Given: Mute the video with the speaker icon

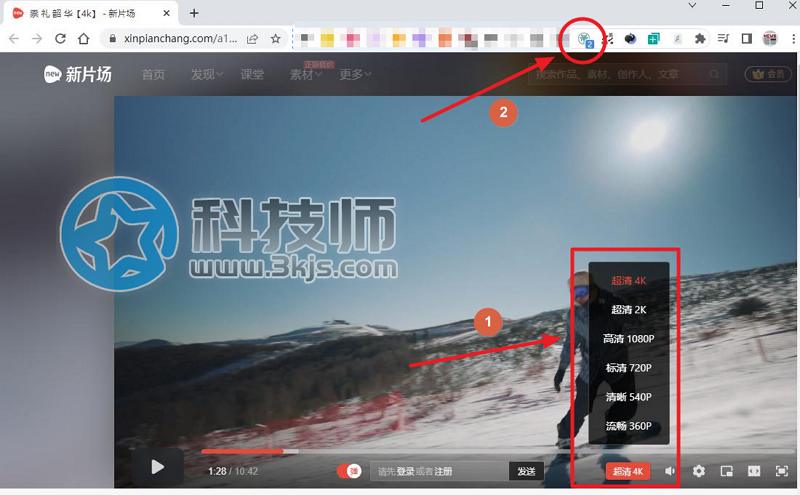Looking at the screenshot, I should [x=669, y=471].
